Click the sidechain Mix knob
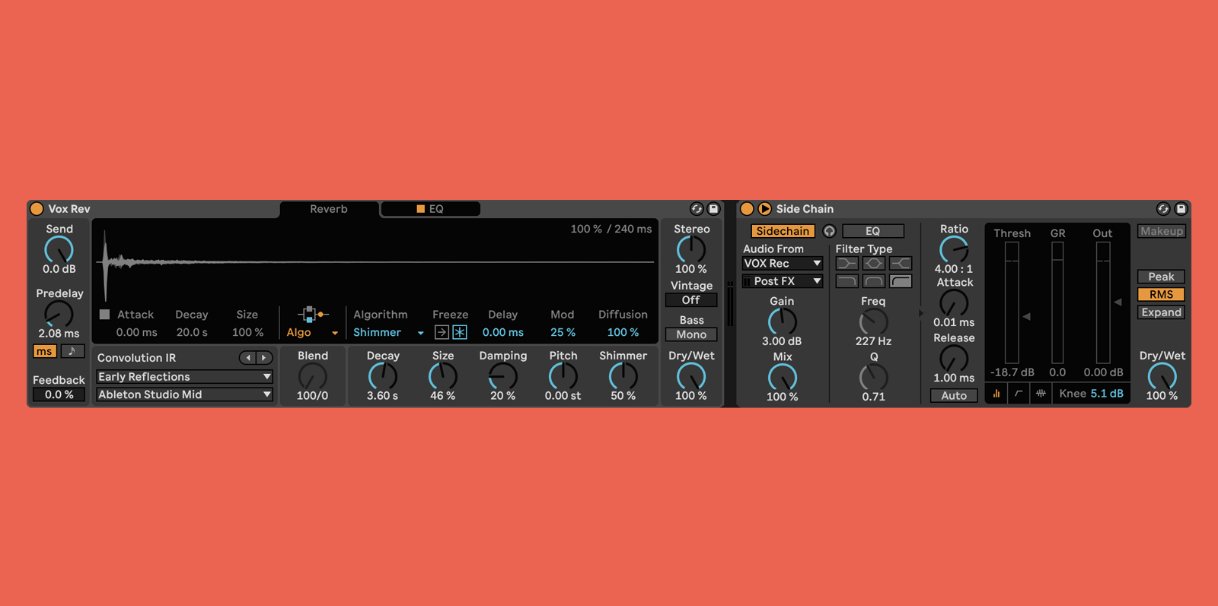 782,377
